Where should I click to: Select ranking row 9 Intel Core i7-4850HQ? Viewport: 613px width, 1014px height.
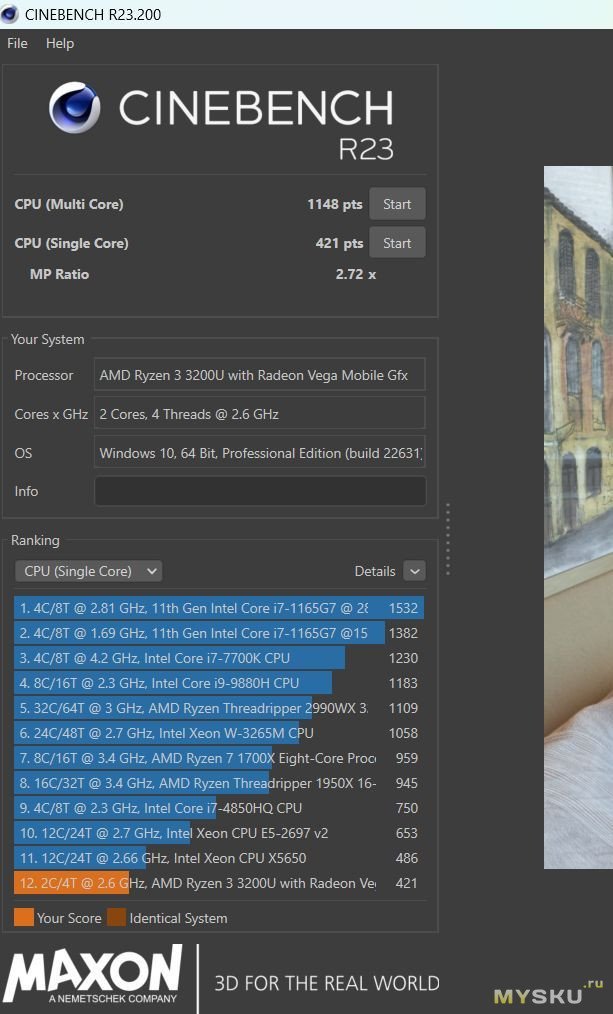pyautogui.click(x=219, y=808)
